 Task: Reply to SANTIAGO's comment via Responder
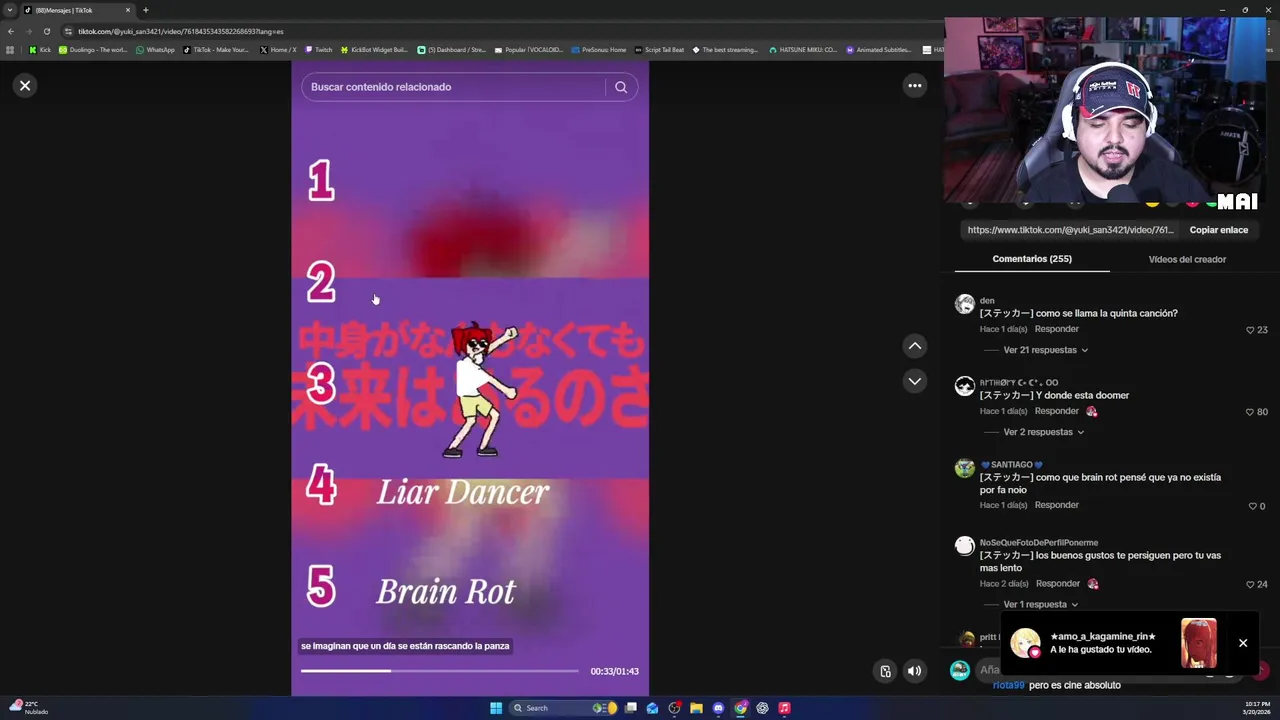point(1057,505)
